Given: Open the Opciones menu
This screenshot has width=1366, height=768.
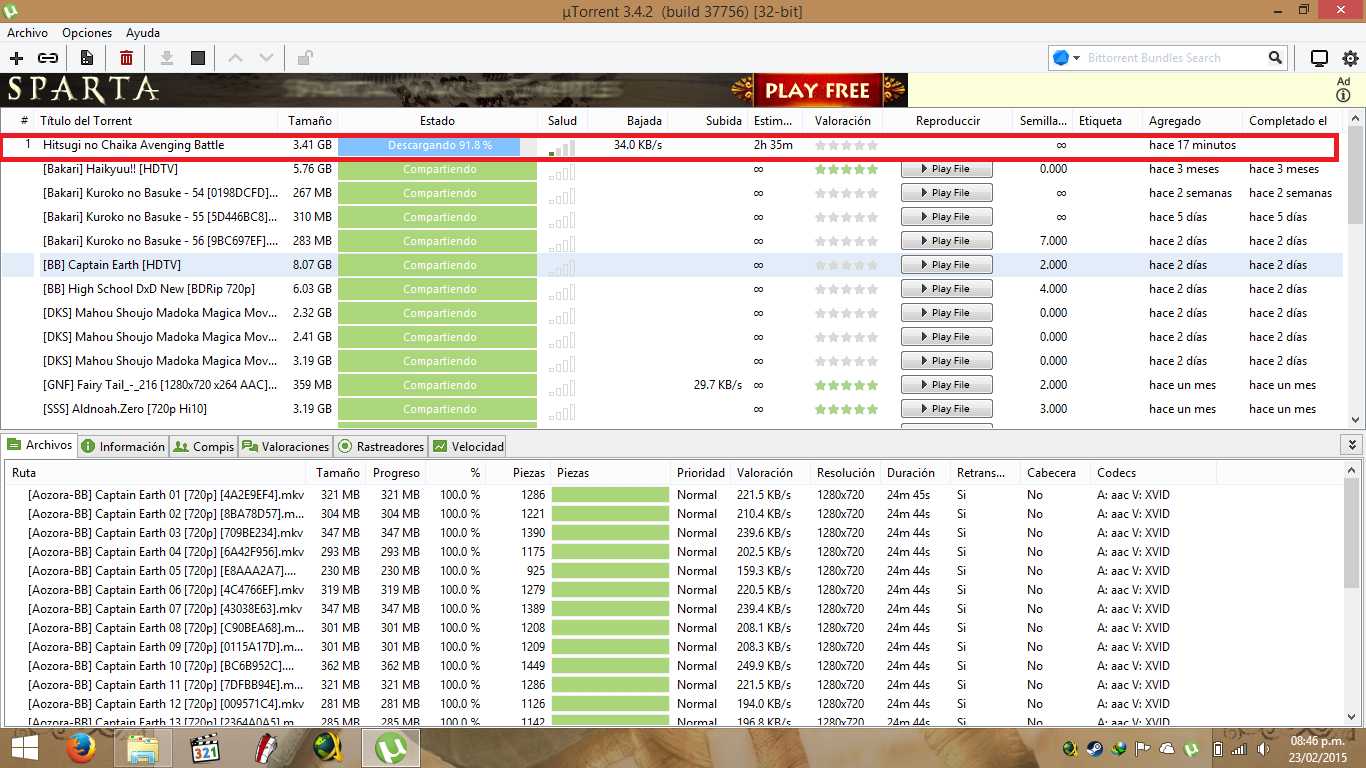Looking at the screenshot, I should (87, 33).
